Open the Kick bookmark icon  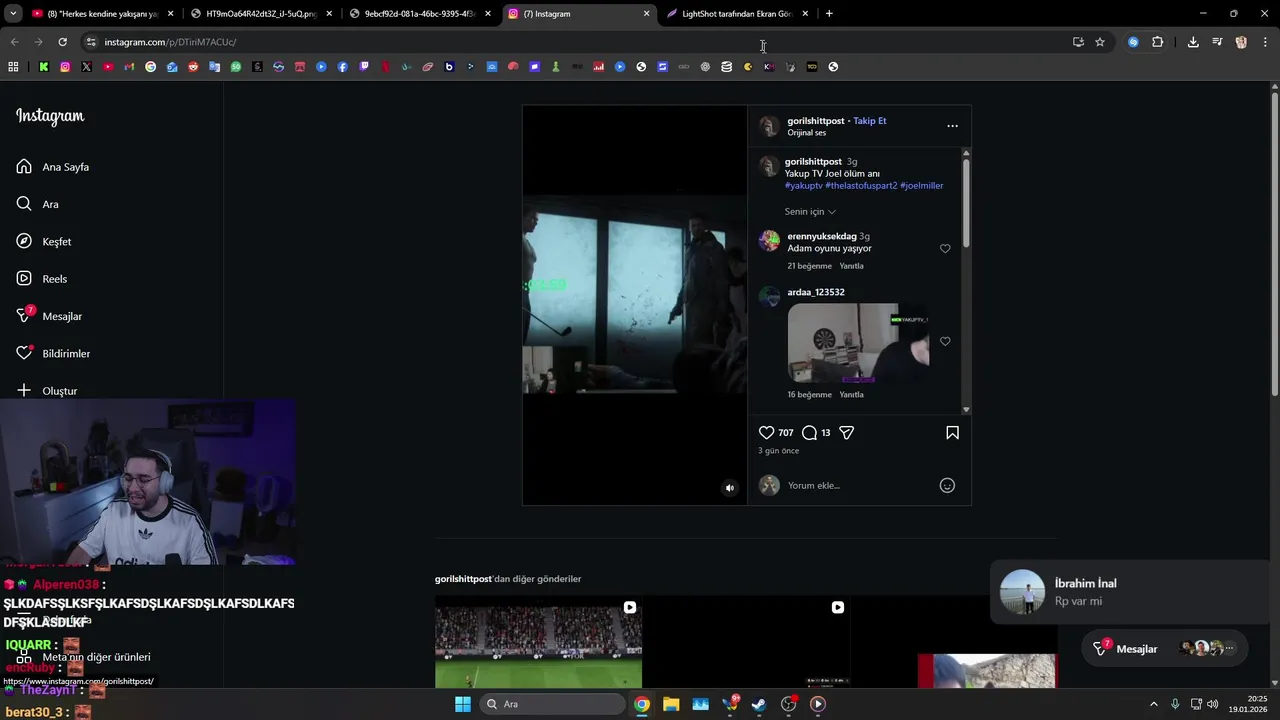[44, 67]
